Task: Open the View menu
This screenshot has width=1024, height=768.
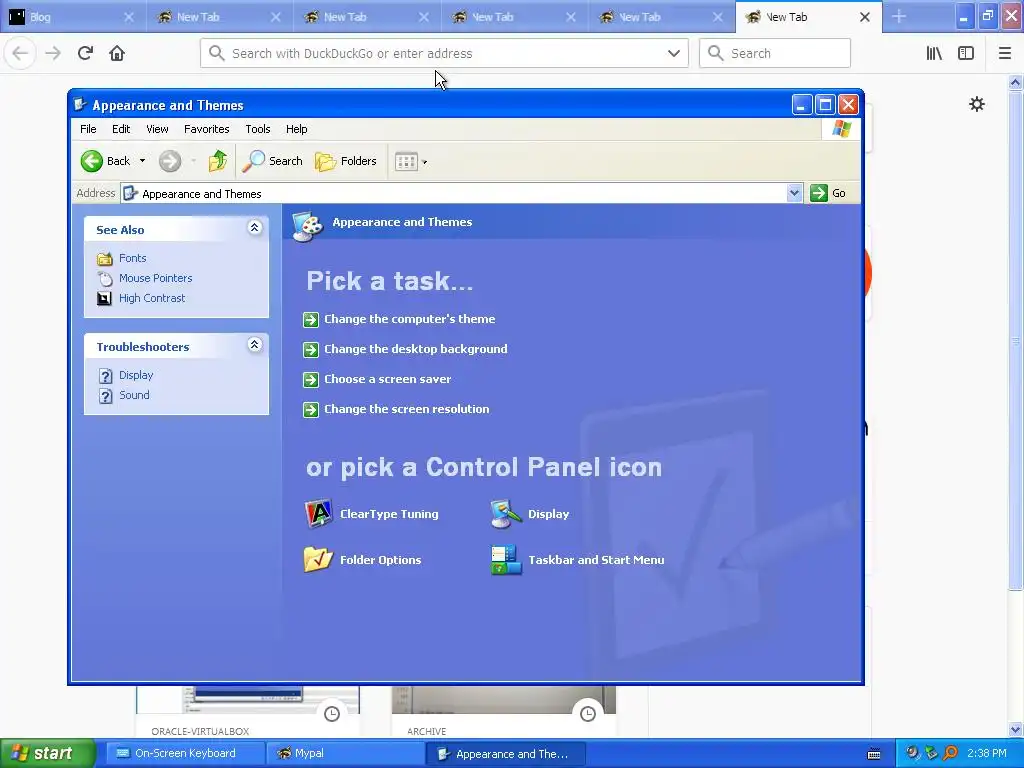Action: point(157,129)
